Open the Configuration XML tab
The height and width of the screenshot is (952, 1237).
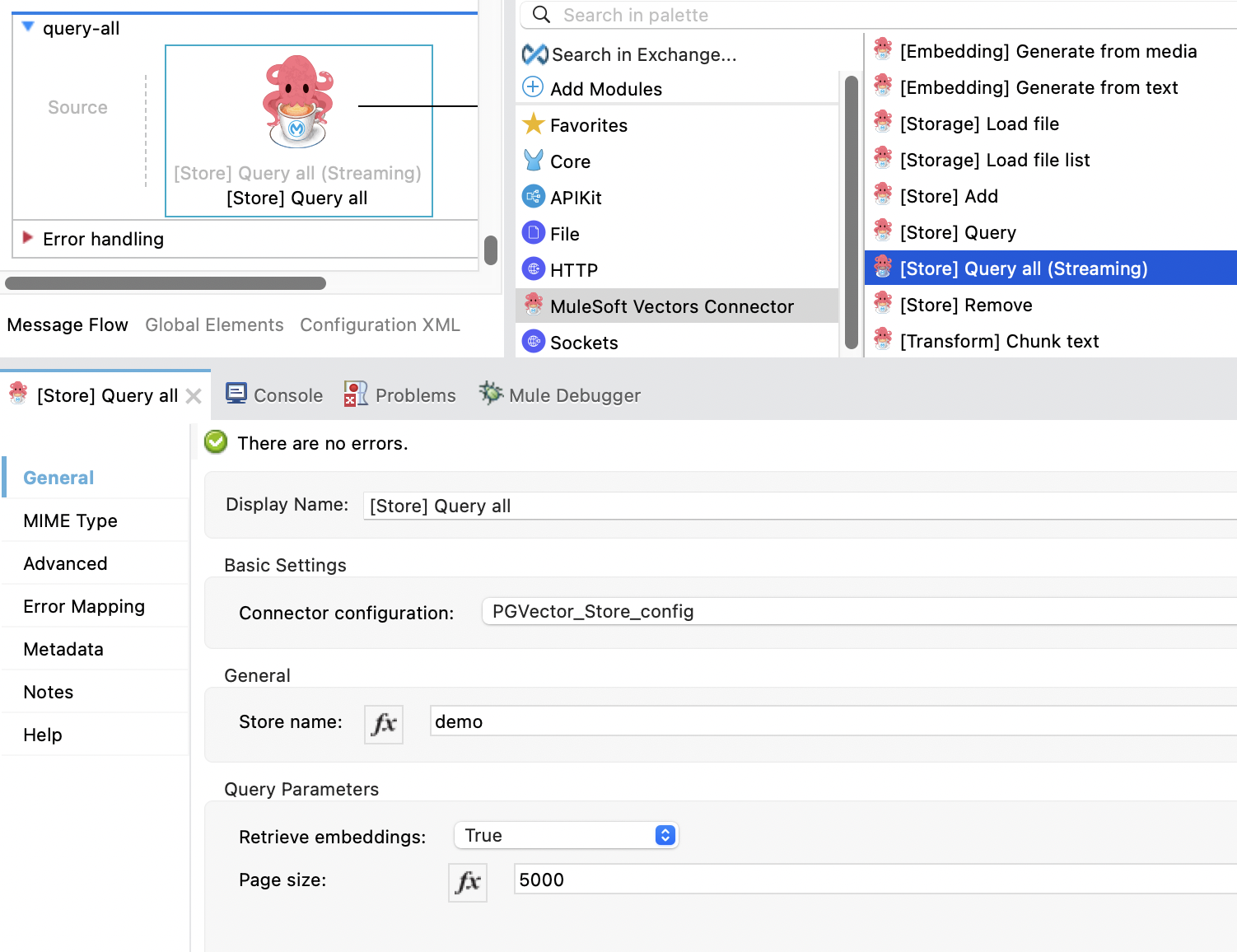coord(380,324)
